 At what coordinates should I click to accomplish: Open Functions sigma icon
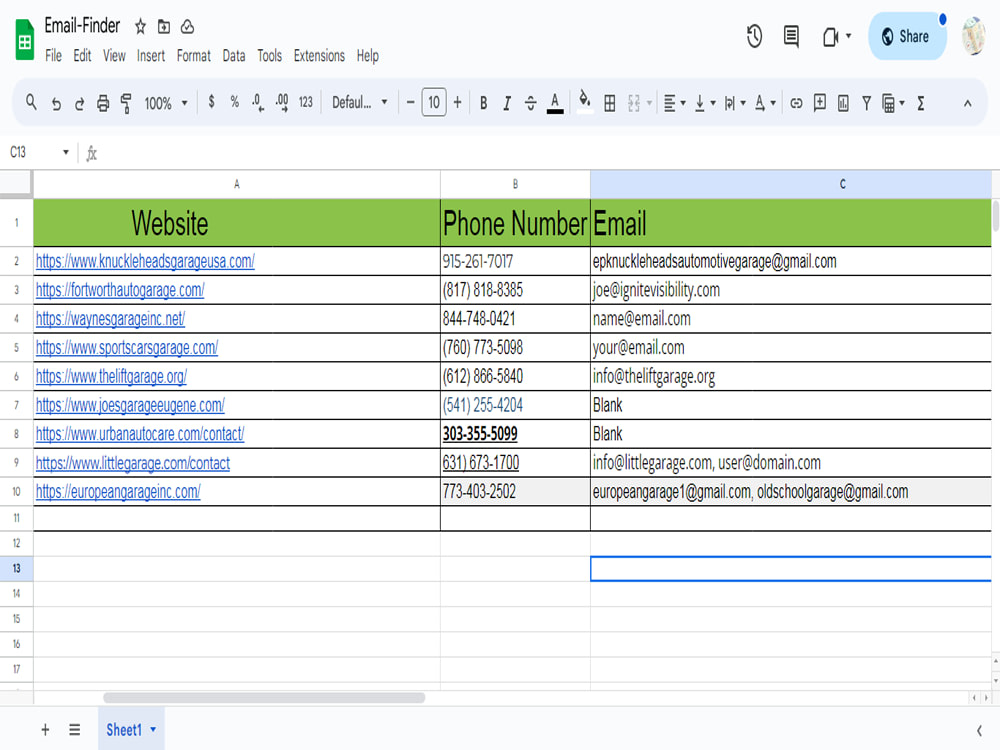tap(921, 103)
